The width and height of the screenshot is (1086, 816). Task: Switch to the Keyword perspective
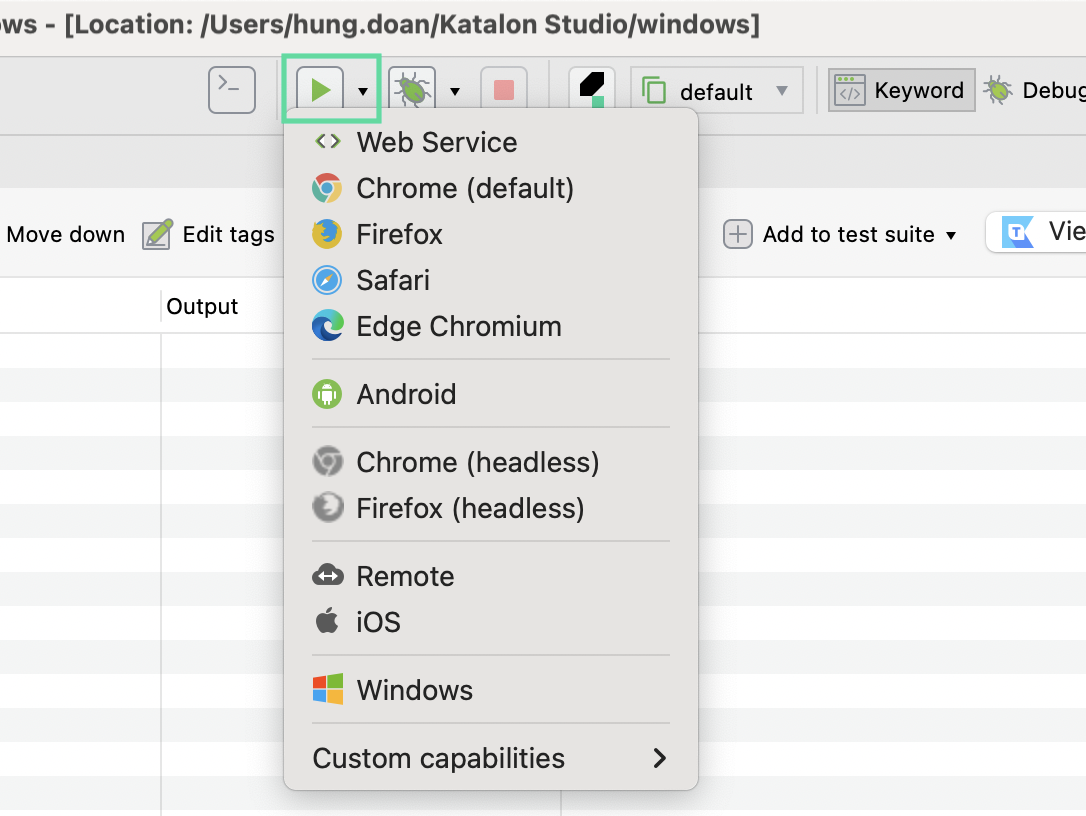point(901,91)
